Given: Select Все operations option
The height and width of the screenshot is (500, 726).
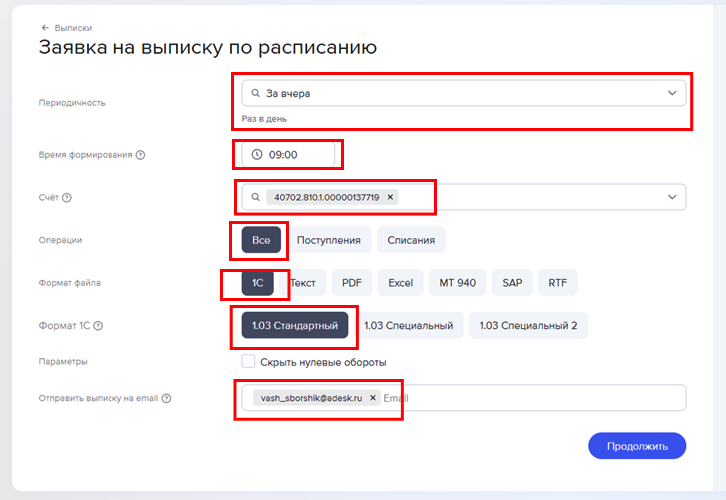Looking at the screenshot, I should click(x=261, y=240).
